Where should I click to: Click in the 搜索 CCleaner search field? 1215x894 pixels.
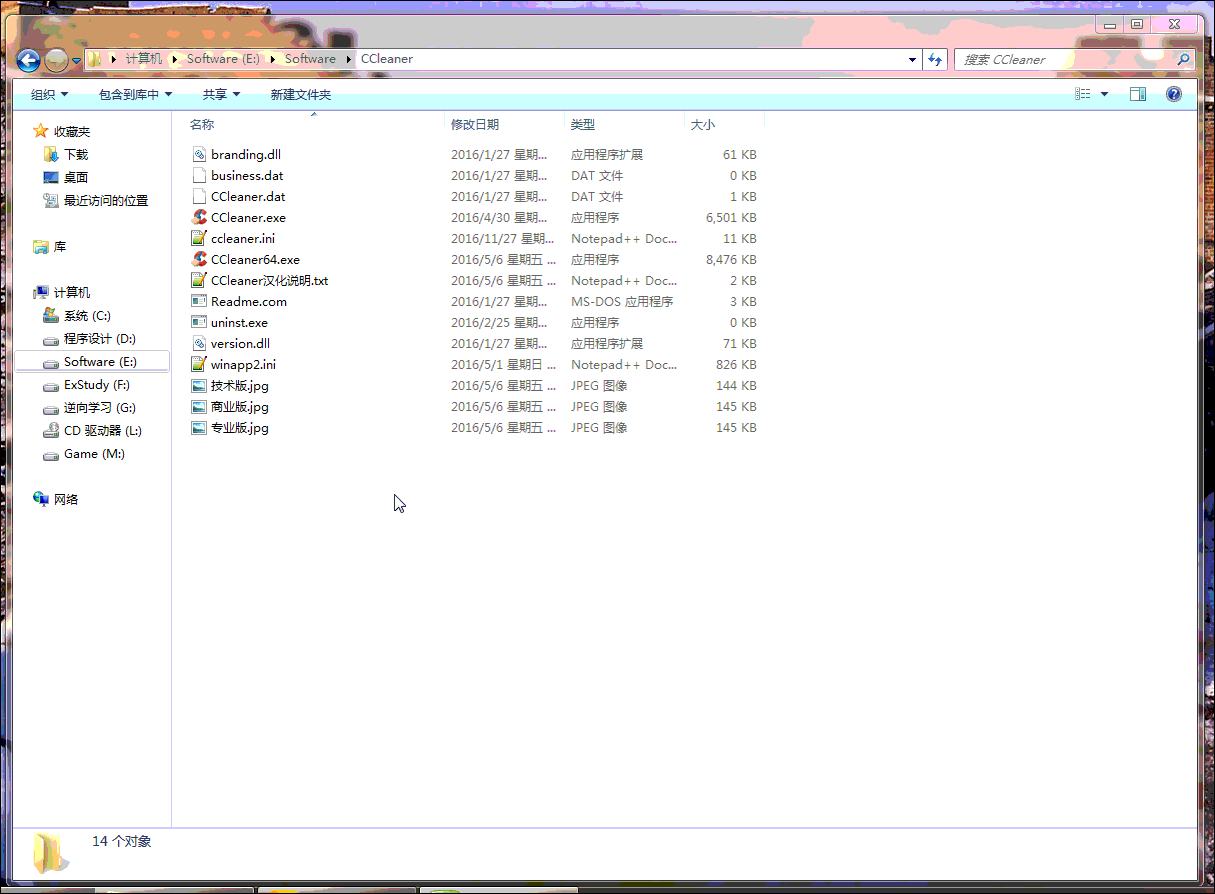click(1064, 59)
